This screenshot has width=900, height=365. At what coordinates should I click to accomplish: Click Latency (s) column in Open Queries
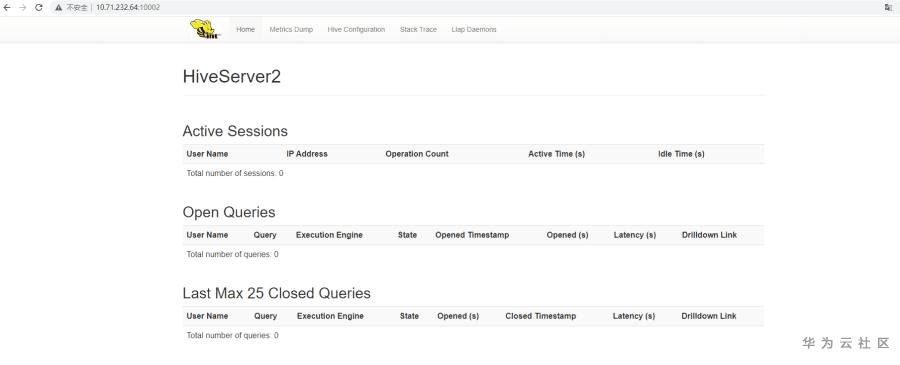(x=635, y=235)
